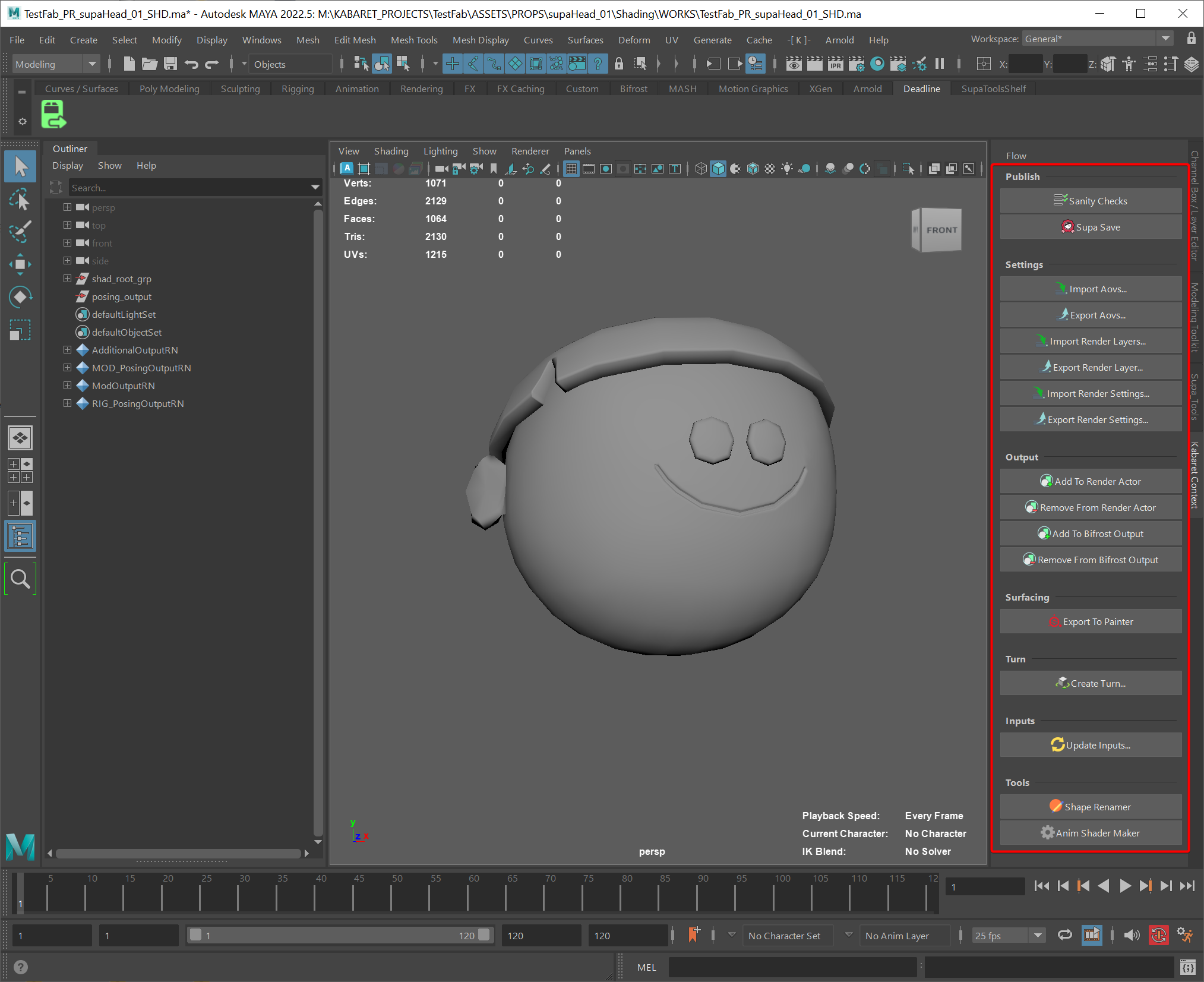
Task: Click the green Deadline submit shelf icon
Action: click(x=53, y=114)
